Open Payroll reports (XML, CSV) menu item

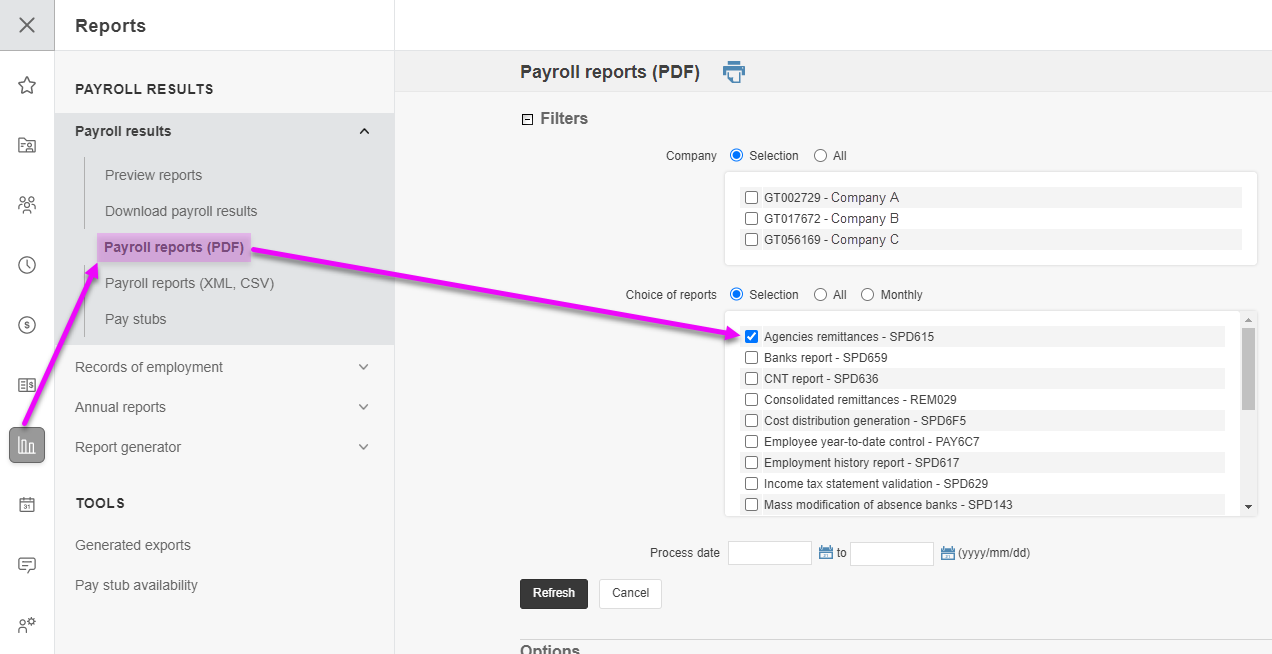coord(189,283)
